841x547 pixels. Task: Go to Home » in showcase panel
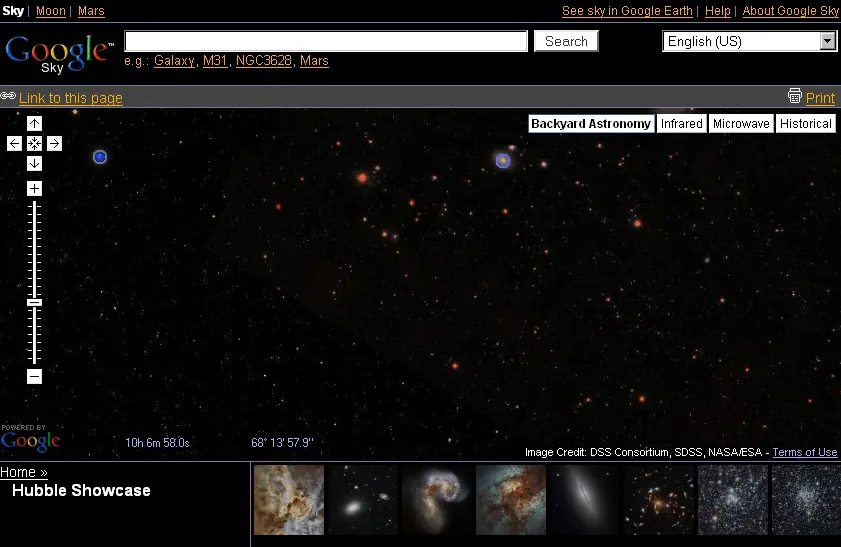[x=24, y=472]
